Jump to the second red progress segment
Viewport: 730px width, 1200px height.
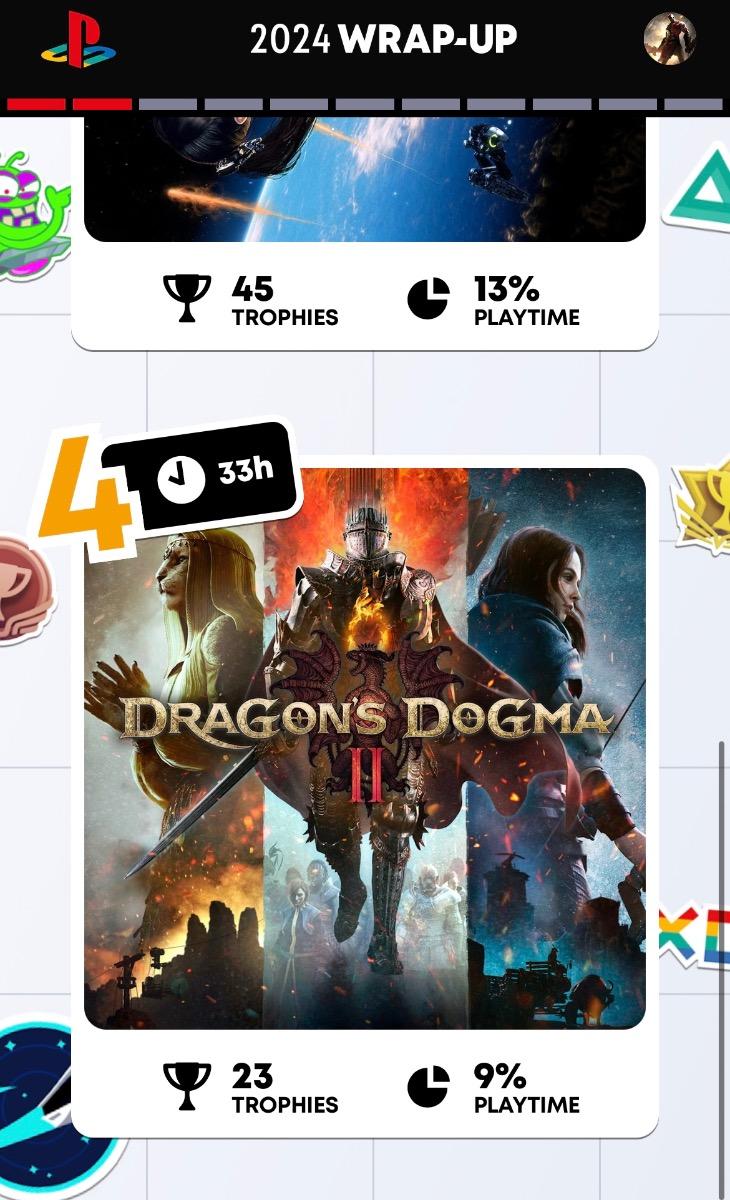tap(102, 104)
